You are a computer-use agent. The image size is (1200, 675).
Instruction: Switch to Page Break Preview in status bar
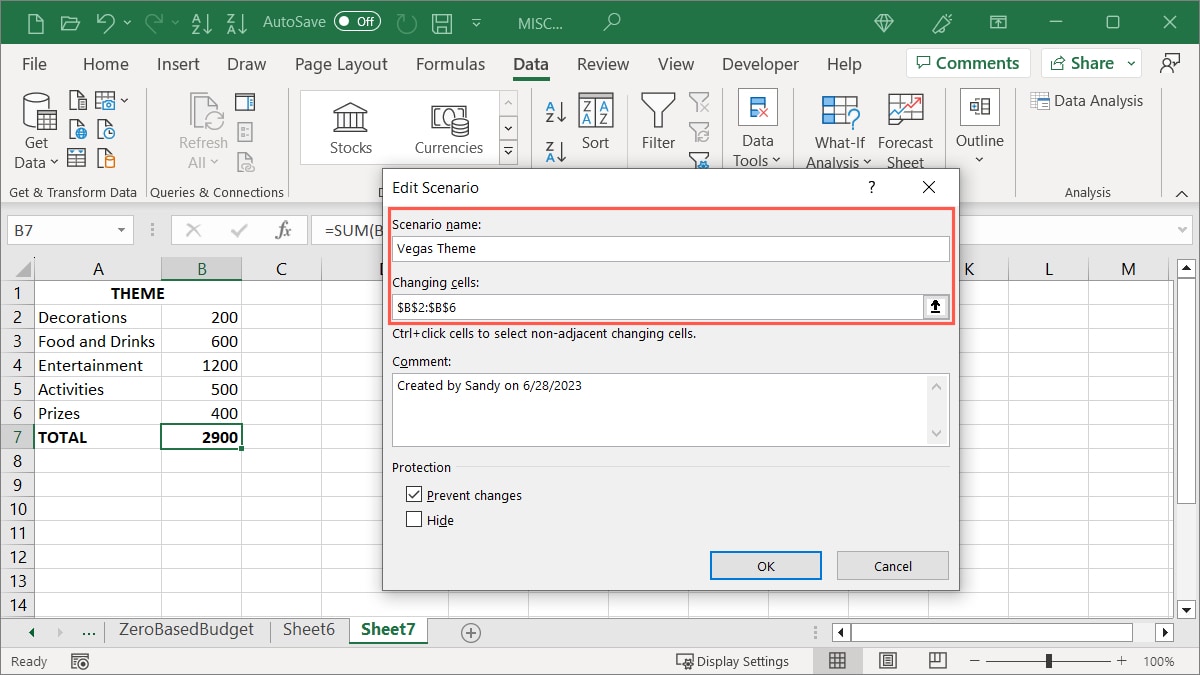(937, 660)
